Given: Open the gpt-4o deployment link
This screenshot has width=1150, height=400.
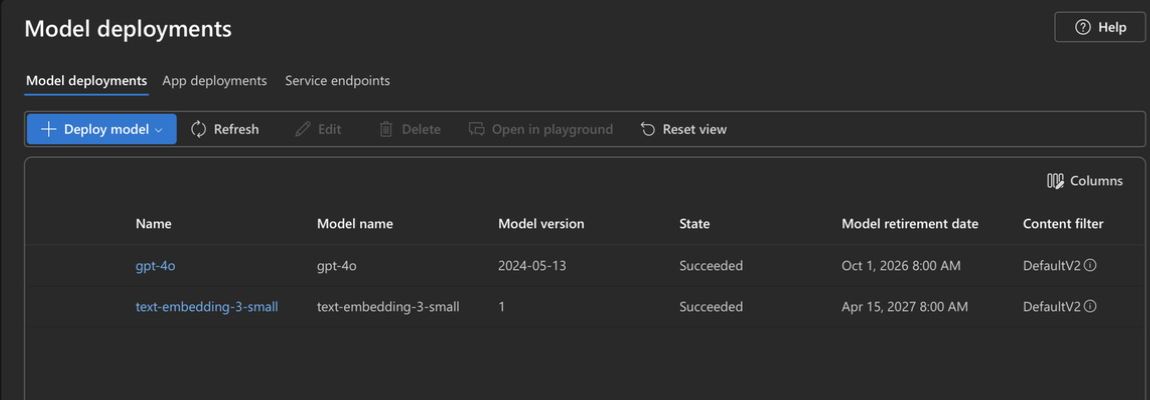Looking at the screenshot, I should pos(155,266).
